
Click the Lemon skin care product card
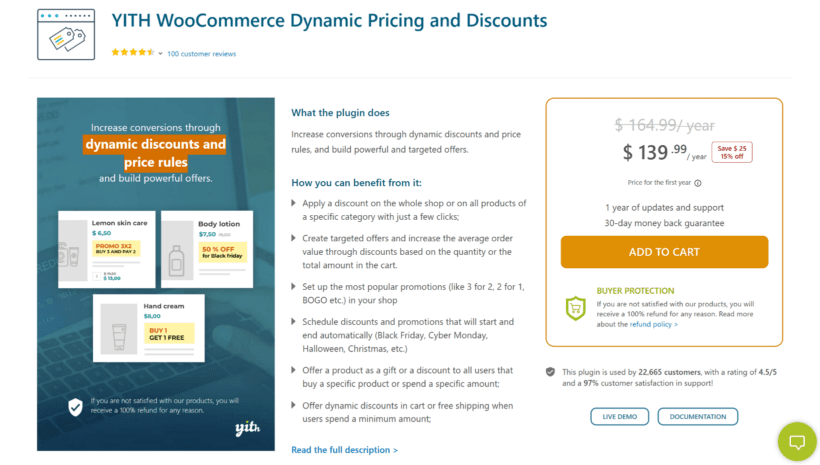point(107,249)
